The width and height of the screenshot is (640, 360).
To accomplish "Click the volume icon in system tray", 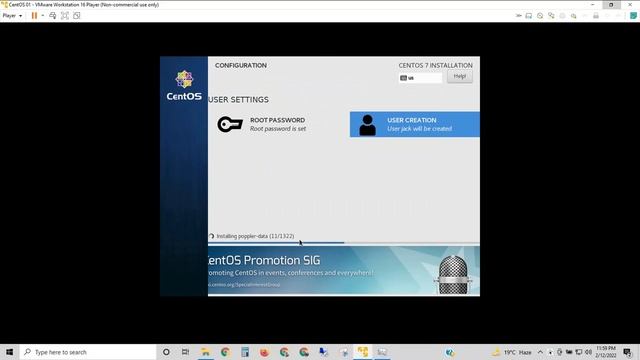I will click(588, 352).
